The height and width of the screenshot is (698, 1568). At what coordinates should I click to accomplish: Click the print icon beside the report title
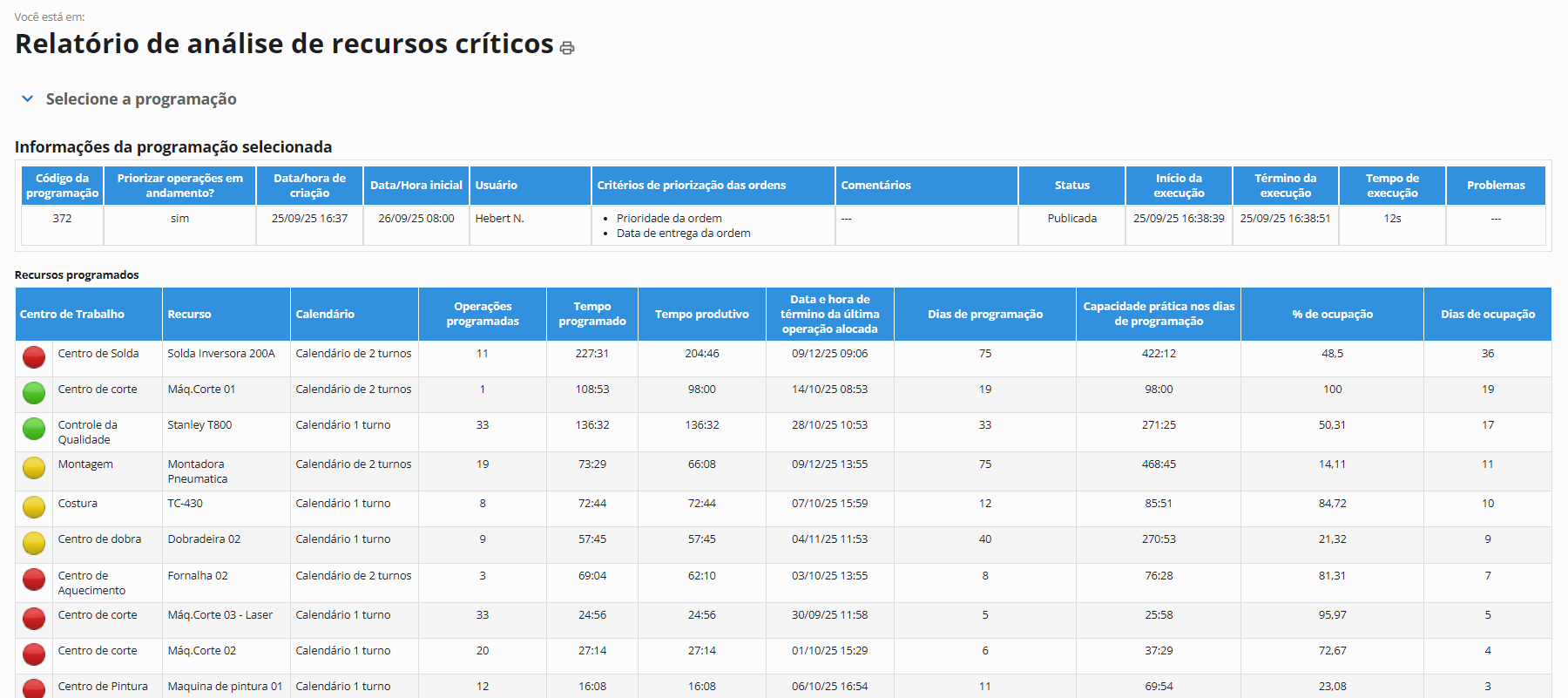click(x=567, y=48)
